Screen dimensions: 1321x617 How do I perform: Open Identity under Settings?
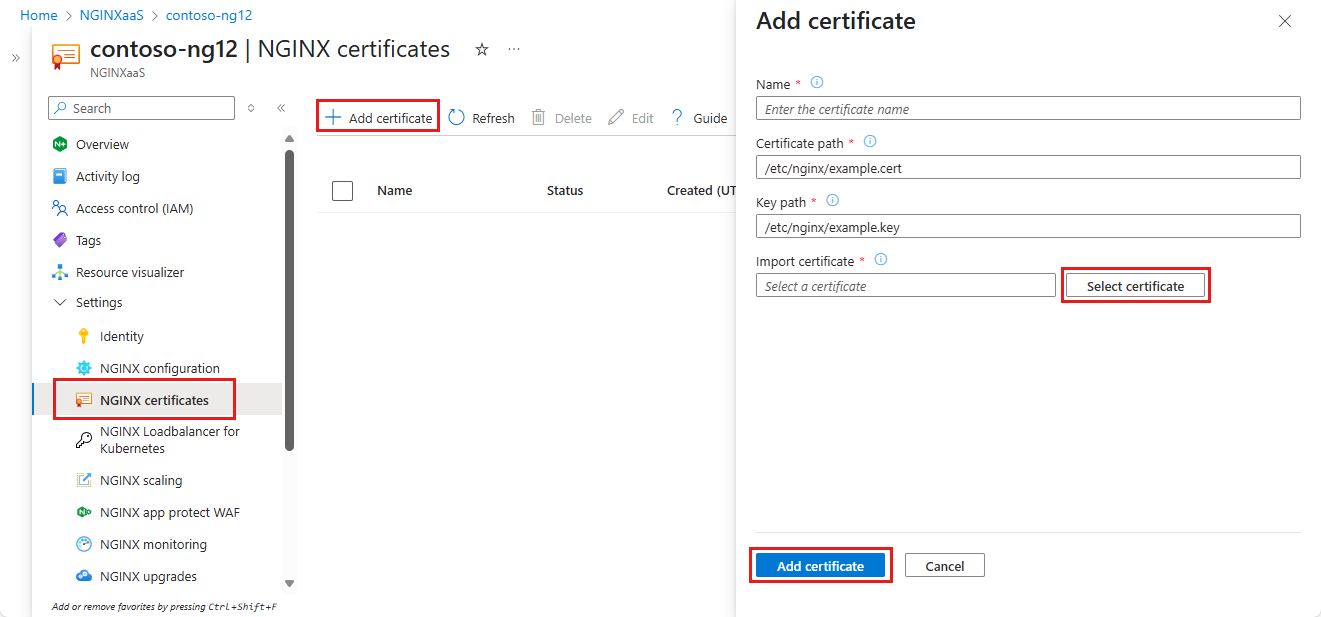(x=122, y=336)
